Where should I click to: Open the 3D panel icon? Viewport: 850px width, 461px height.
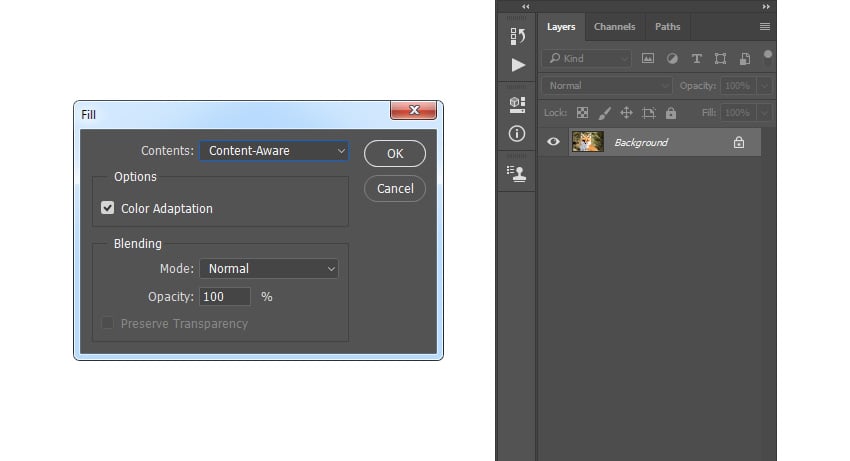coord(517,104)
